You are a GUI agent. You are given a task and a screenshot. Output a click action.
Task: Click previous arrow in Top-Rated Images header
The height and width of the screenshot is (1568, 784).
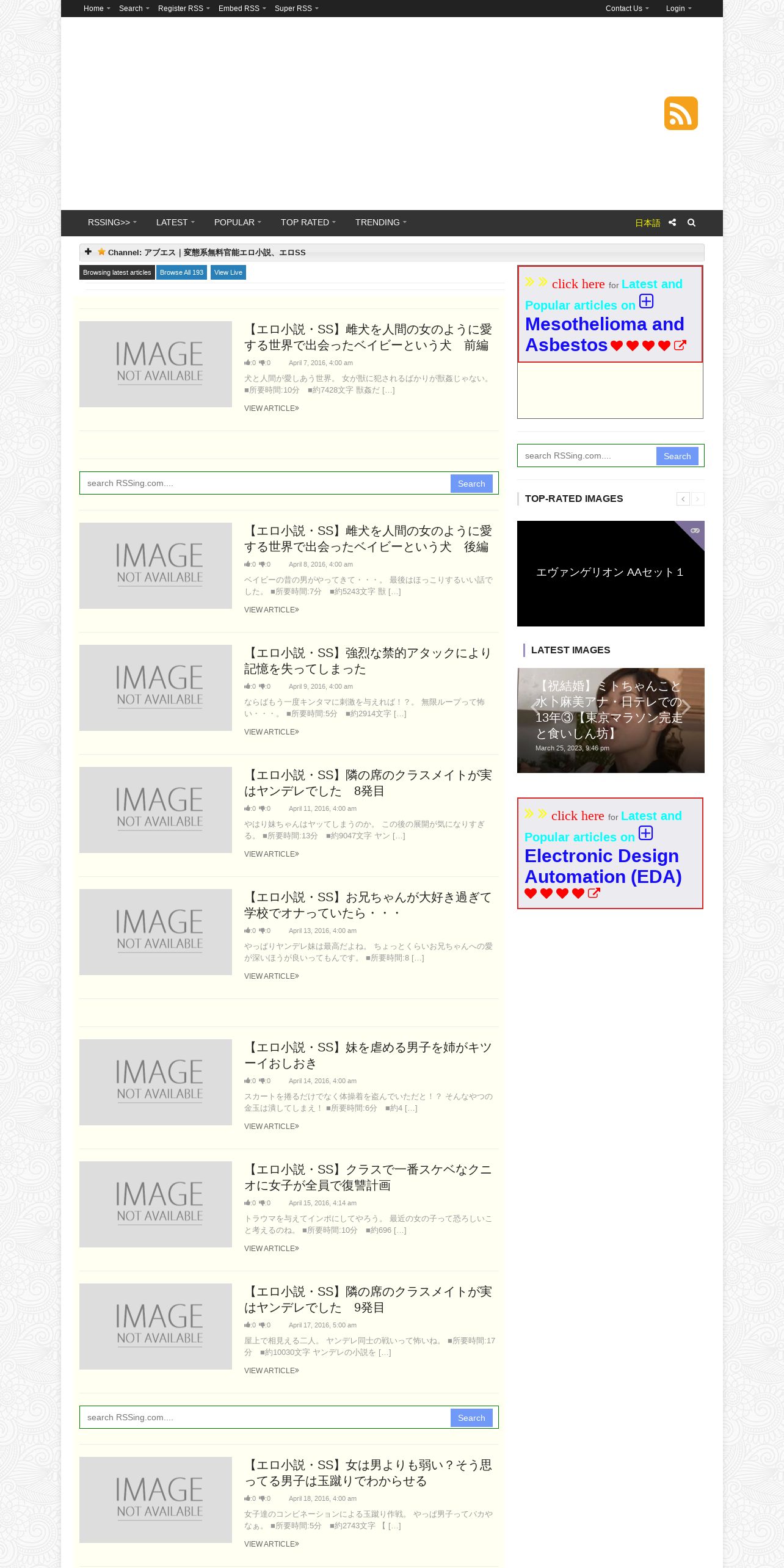point(683,499)
